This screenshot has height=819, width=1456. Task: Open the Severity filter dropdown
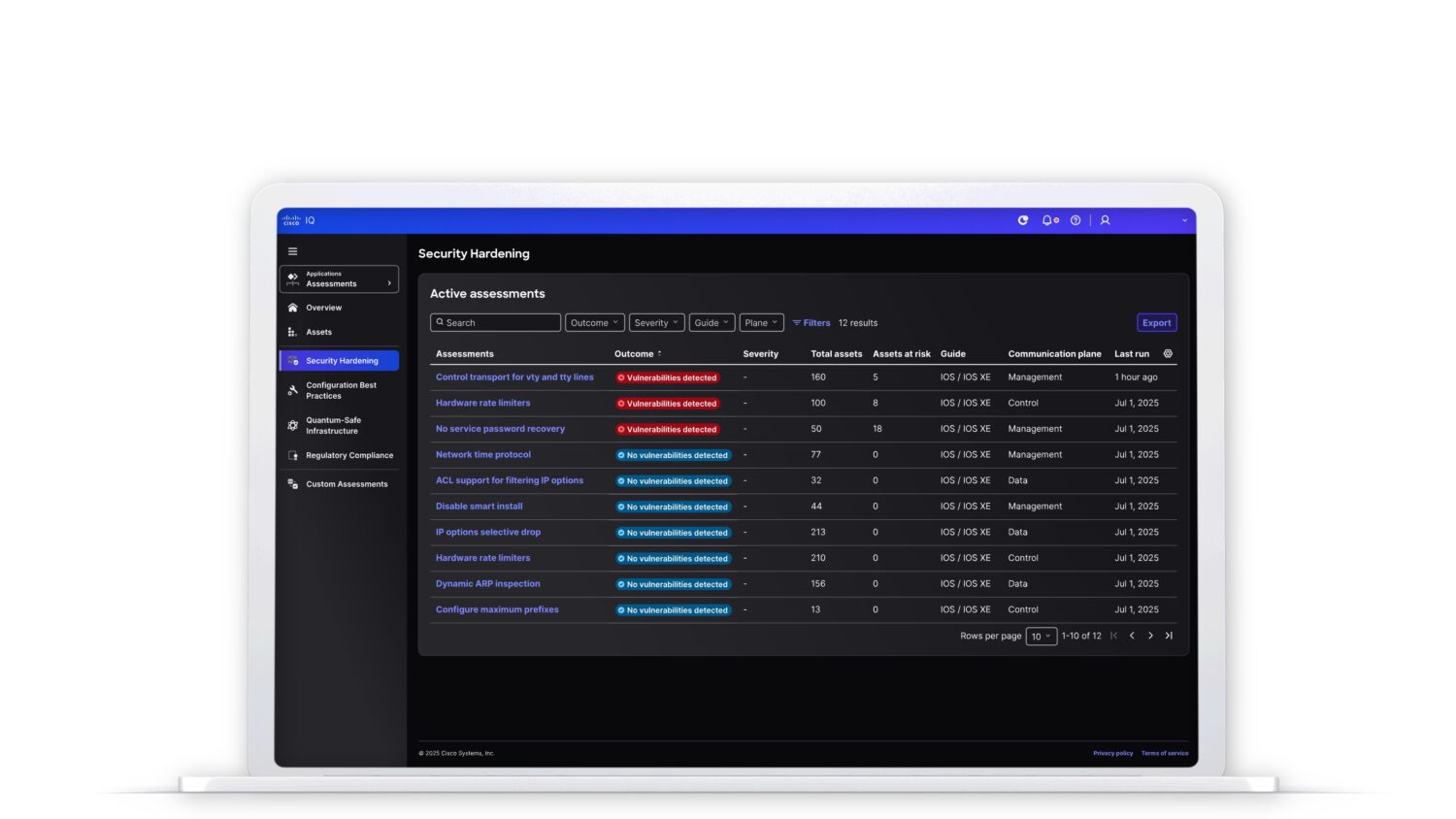(x=656, y=322)
